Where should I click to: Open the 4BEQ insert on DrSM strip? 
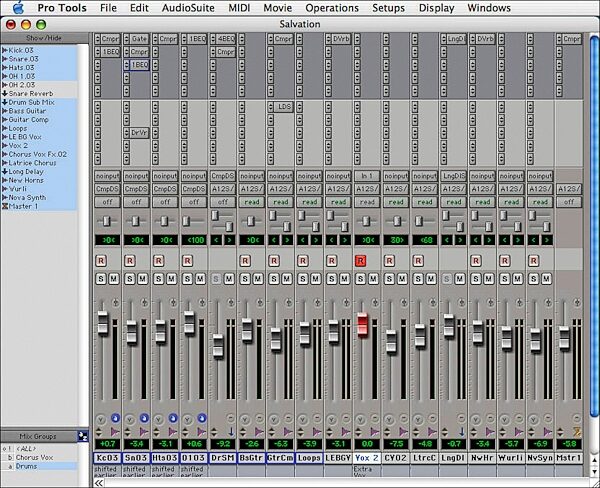click(x=226, y=39)
